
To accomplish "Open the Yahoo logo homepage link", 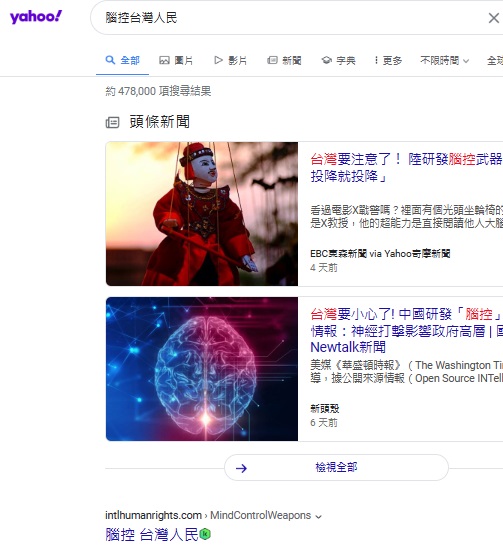I will 36,17.
